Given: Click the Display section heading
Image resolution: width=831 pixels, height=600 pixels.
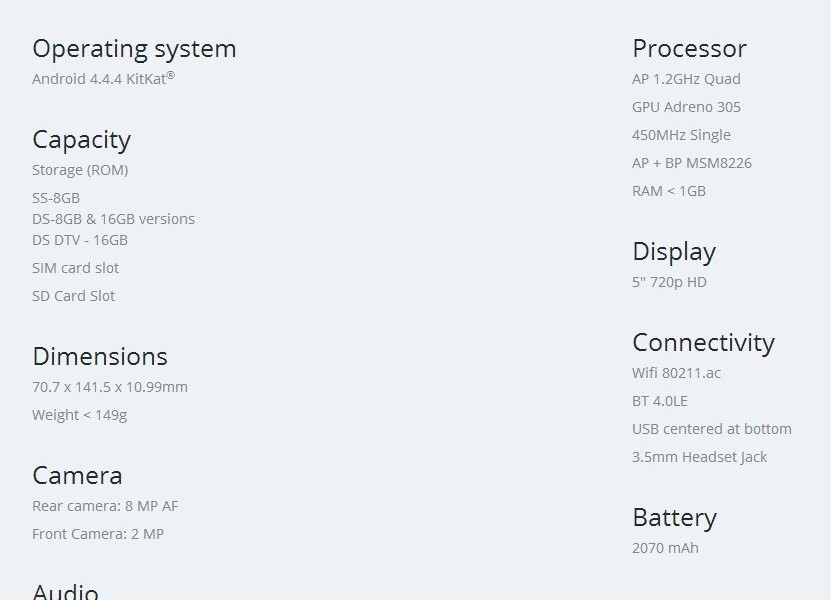Looking at the screenshot, I should click(x=674, y=252).
